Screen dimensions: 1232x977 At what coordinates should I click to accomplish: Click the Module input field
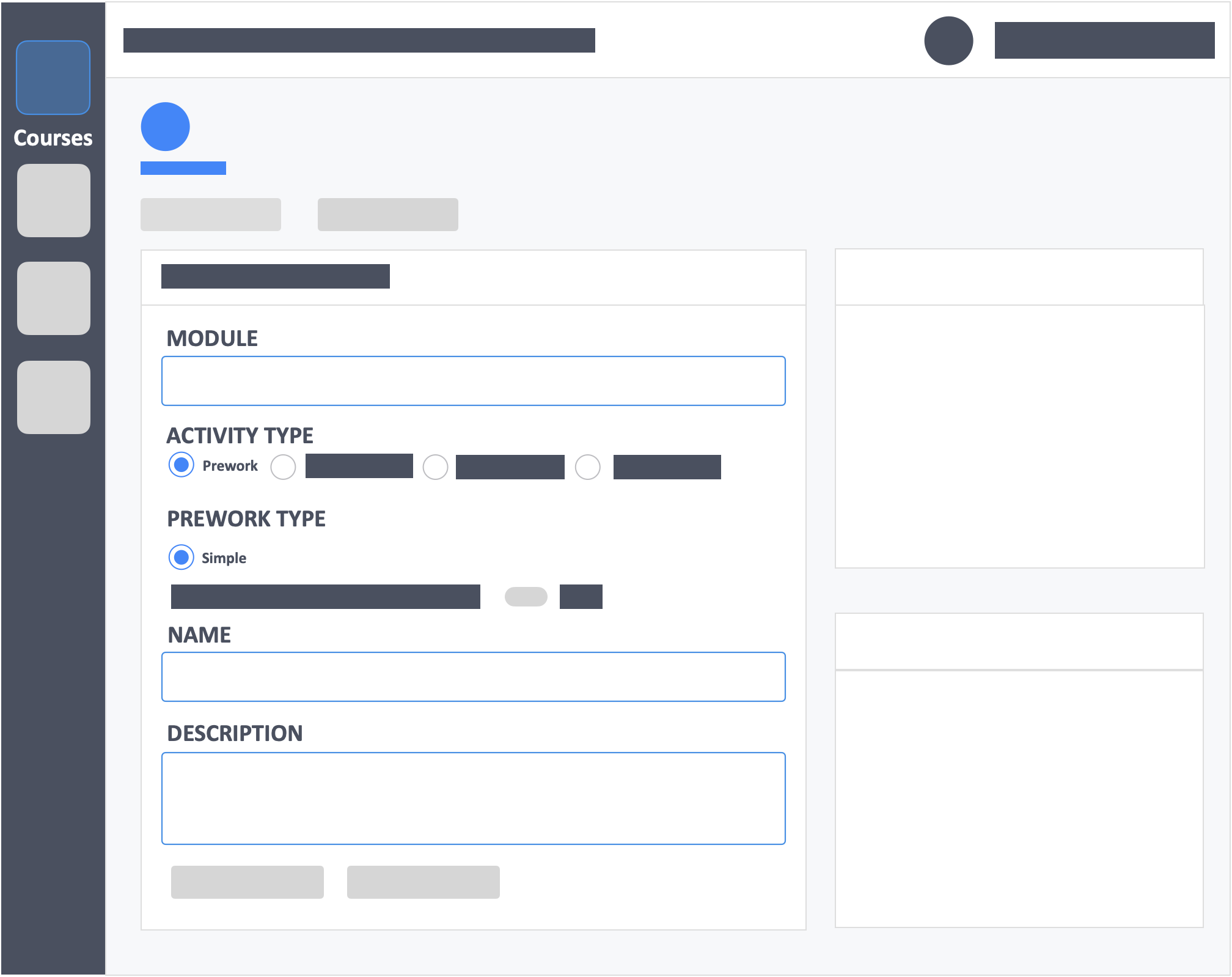pyautogui.click(x=474, y=381)
